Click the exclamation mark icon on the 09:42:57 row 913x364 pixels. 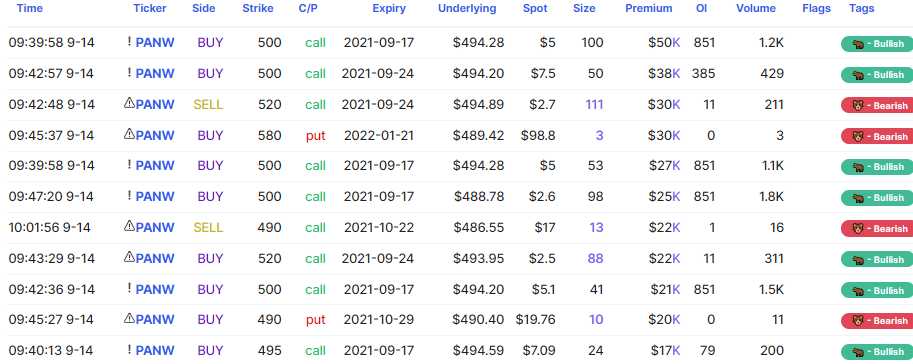[x=129, y=73]
